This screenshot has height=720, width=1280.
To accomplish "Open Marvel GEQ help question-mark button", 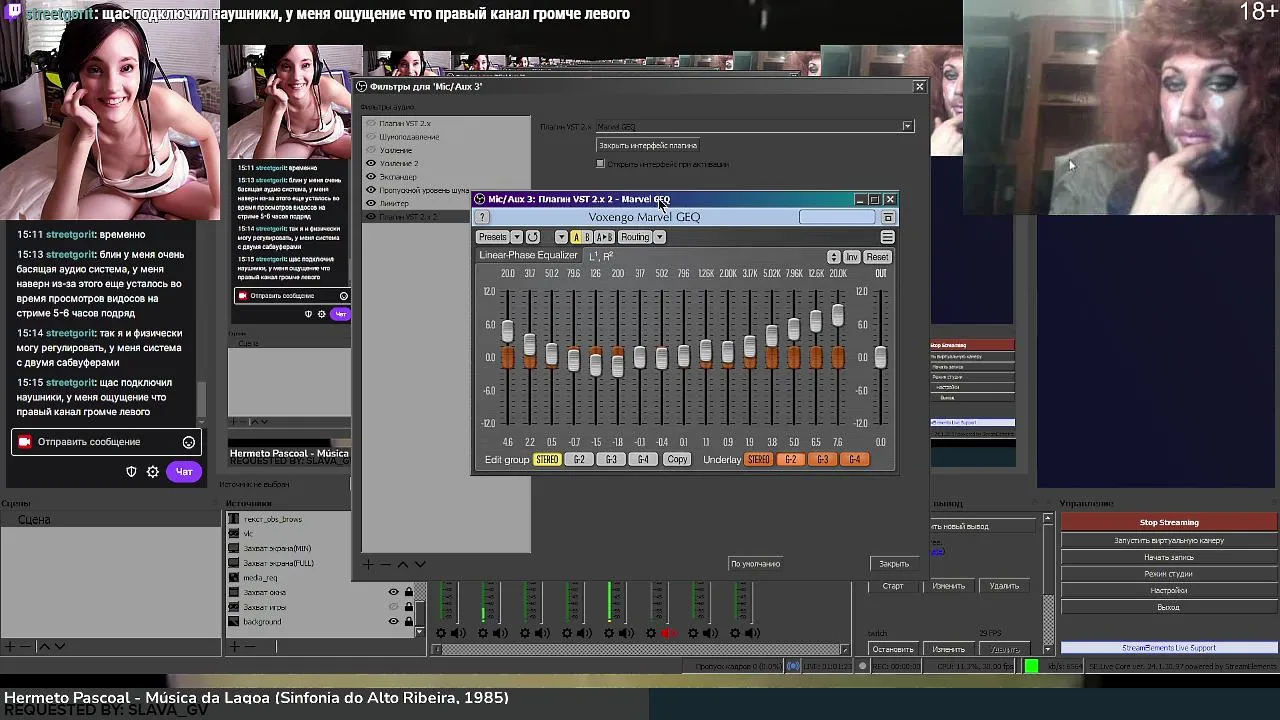I will (483, 217).
